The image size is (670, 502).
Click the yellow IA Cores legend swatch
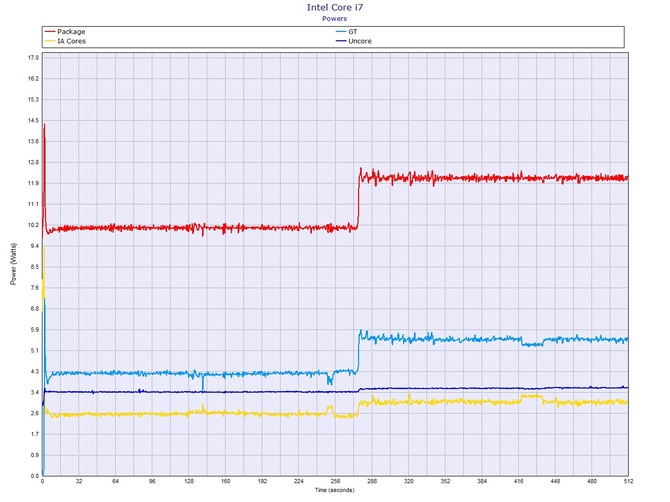(x=50, y=41)
